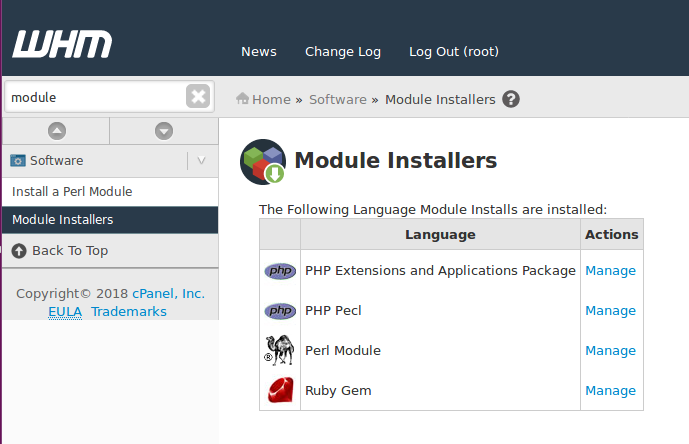This screenshot has width=689, height=444.
Task: Click the Ruby Gem red gem icon
Action: pyautogui.click(x=280, y=390)
